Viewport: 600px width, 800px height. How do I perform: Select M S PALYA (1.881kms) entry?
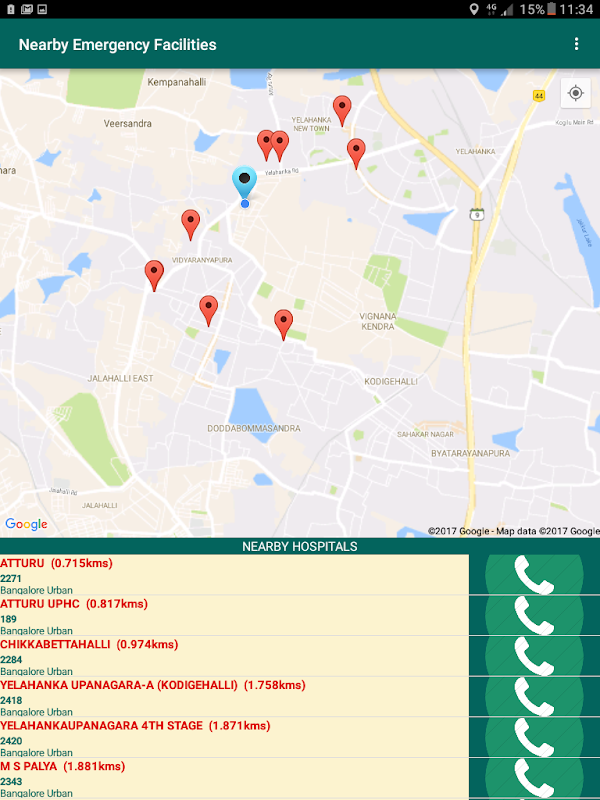point(234,778)
